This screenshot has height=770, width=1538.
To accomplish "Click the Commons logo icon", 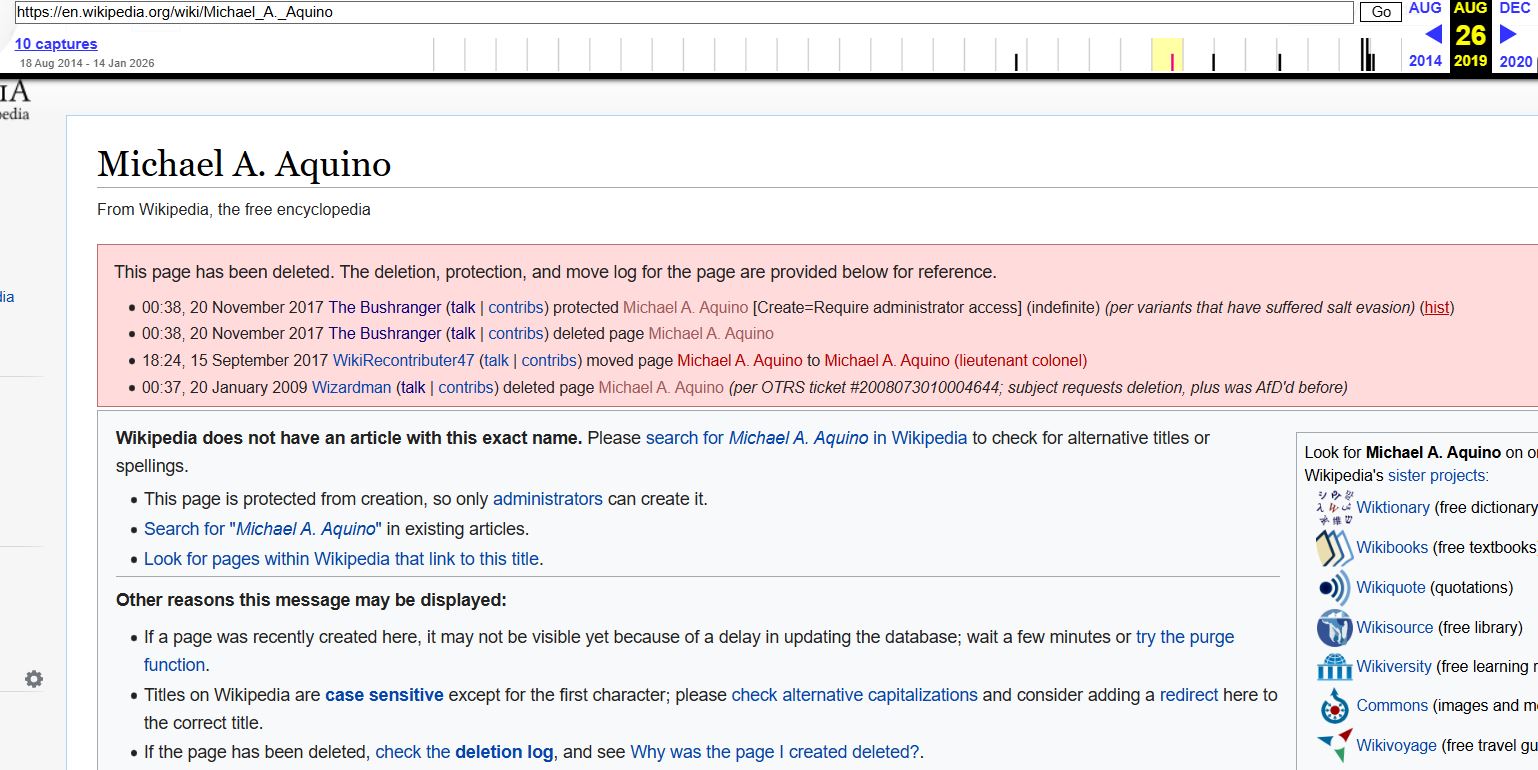I will (x=1334, y=706).
